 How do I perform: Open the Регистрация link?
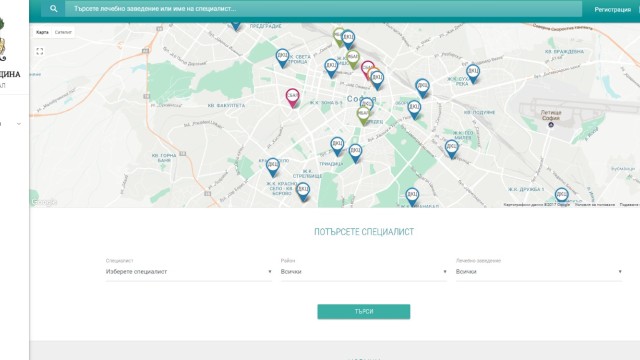pyautogui.click(x=612, y=9)
